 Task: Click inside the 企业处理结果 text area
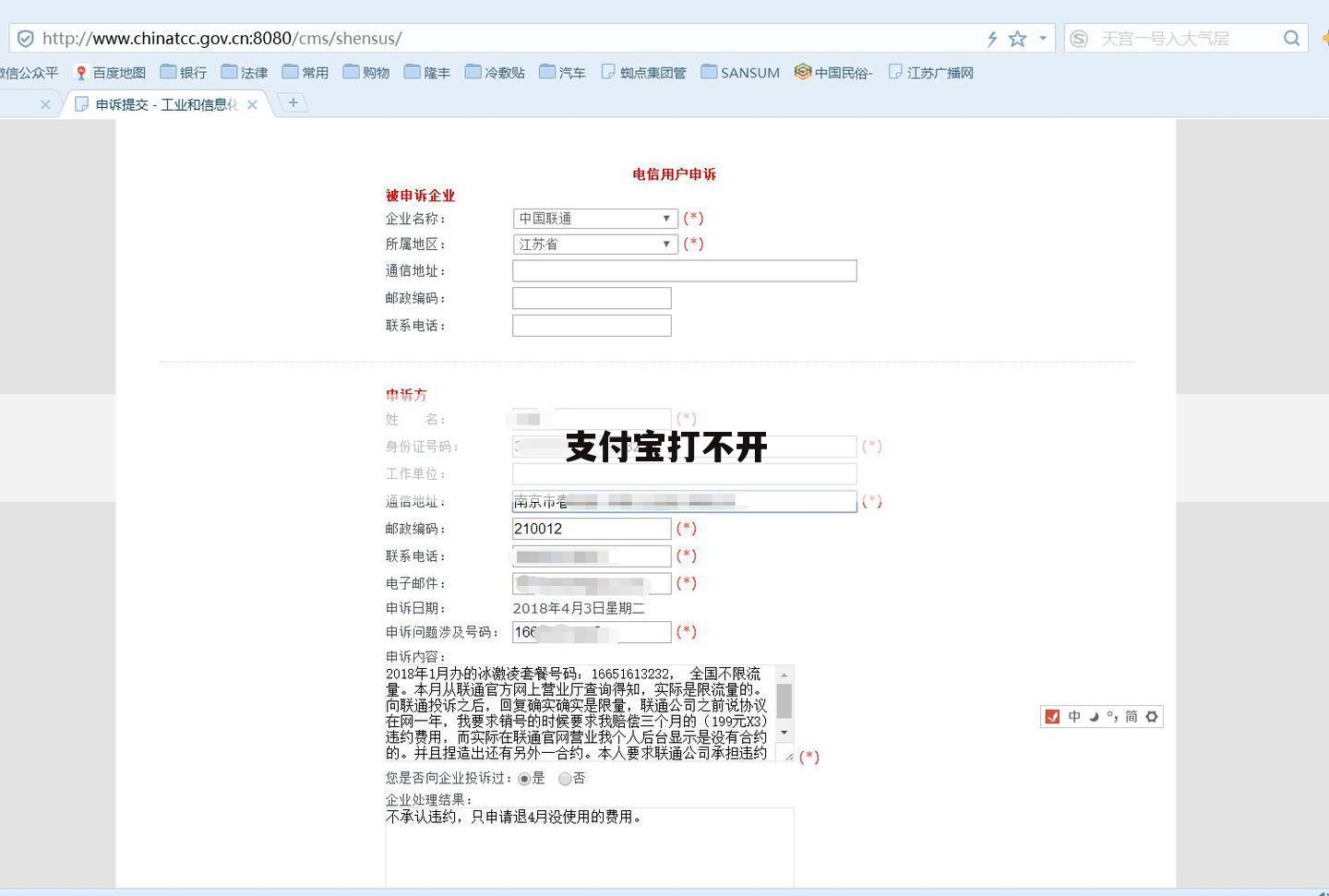[x=589, y=849]
